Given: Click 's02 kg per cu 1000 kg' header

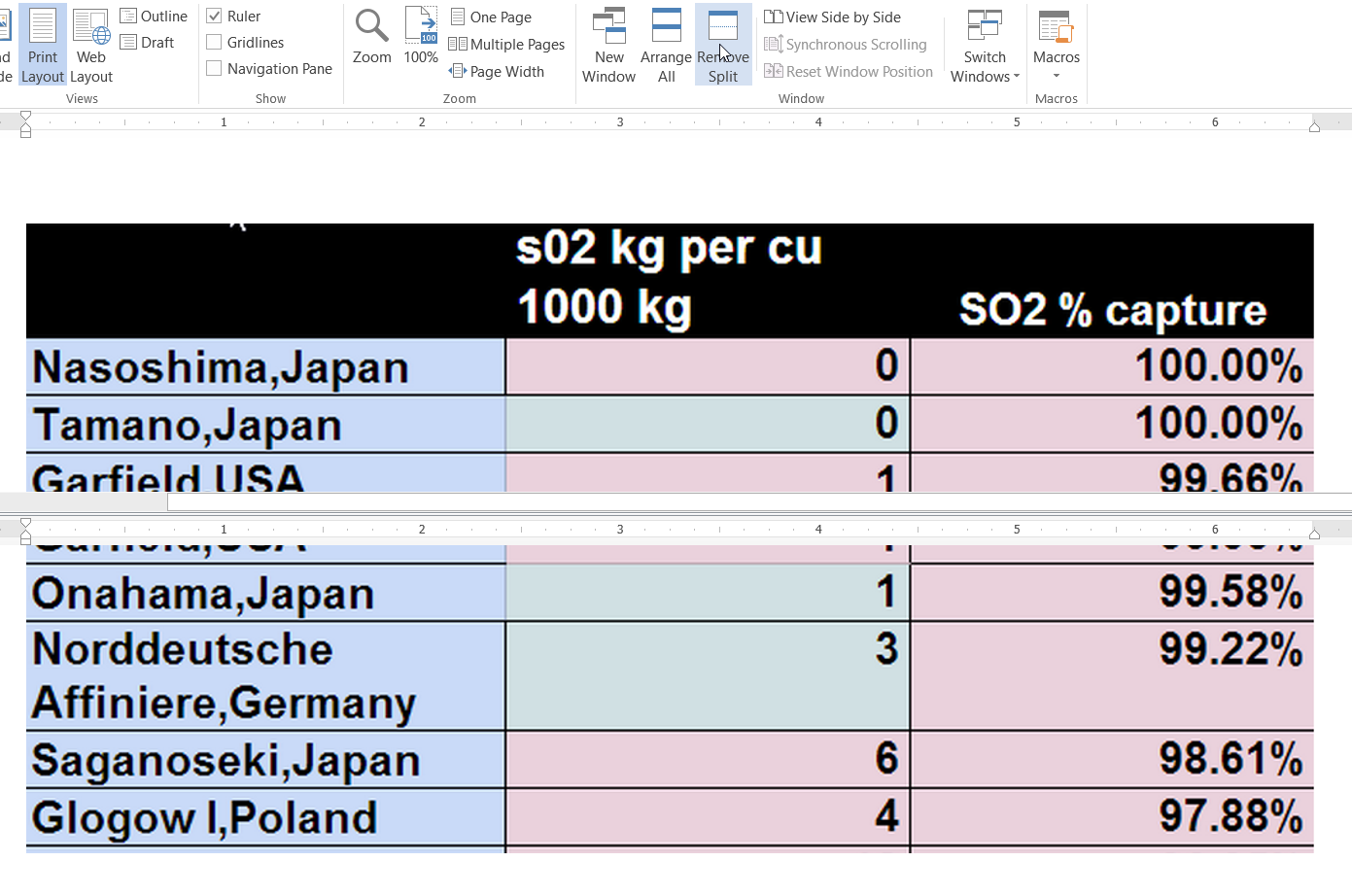Looking at the screenshot, I should pyautogui.click(x=670, y=278).
